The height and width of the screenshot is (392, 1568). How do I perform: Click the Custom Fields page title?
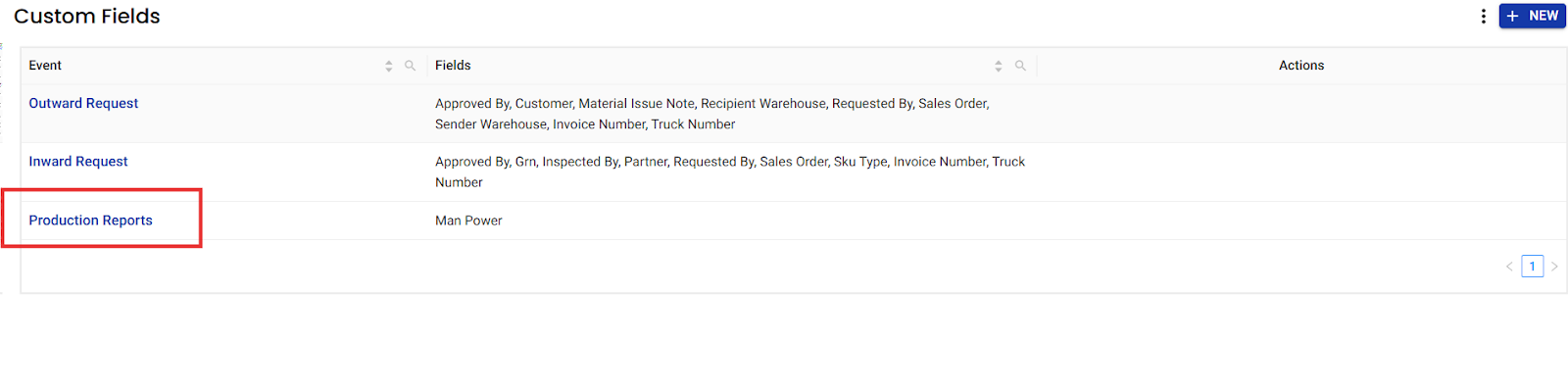(87, 17)
